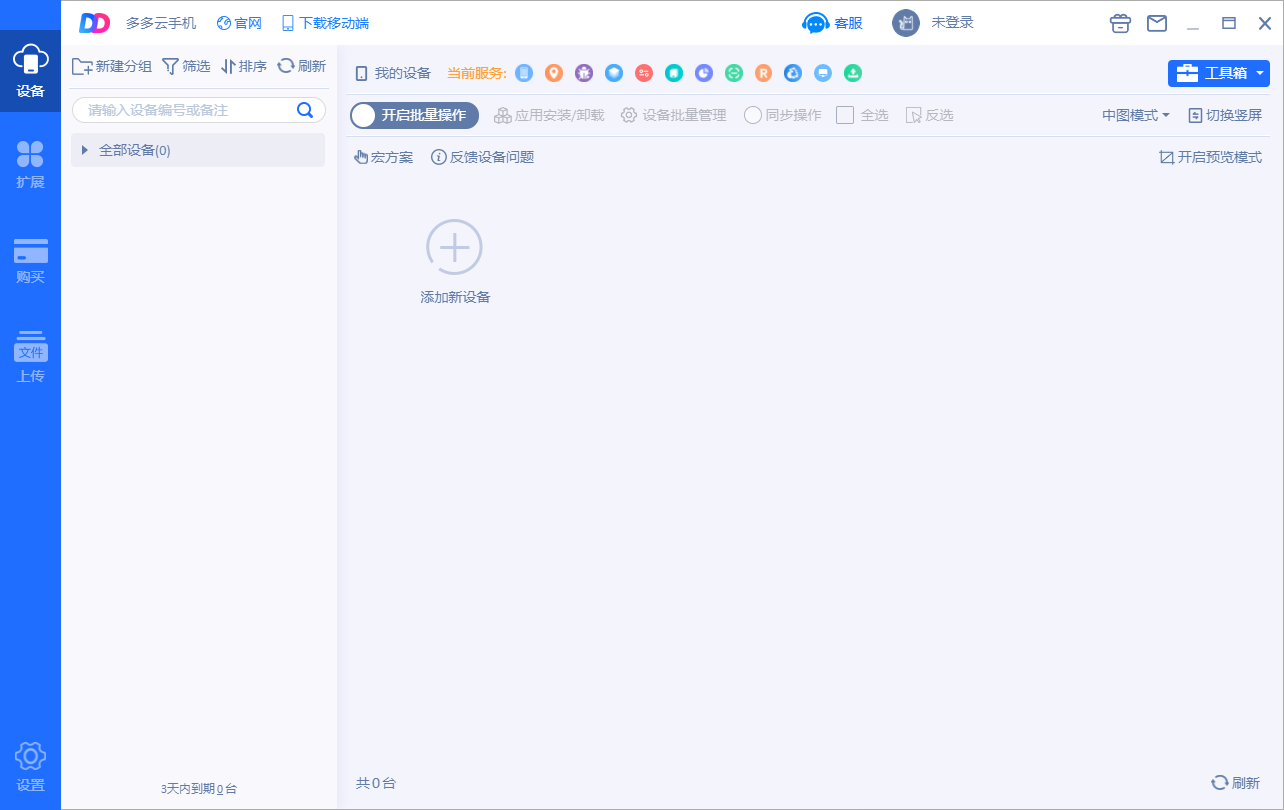Open the 中图模式 view dropdown
Image resolution: width=1284 pixels, height=810 pixels.
[1136, 115]
